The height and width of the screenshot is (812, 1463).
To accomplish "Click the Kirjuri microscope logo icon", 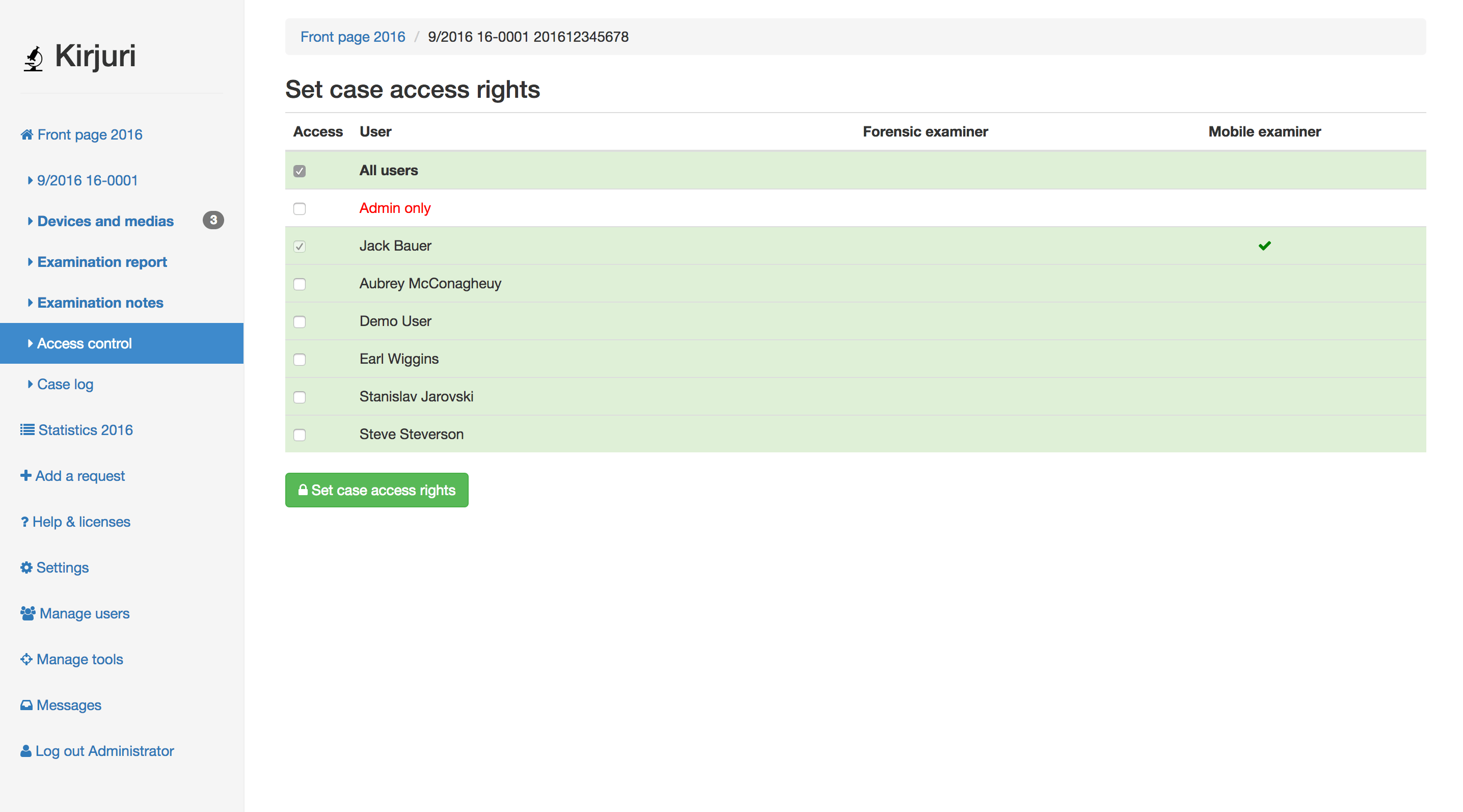I will tap(34, 58).
